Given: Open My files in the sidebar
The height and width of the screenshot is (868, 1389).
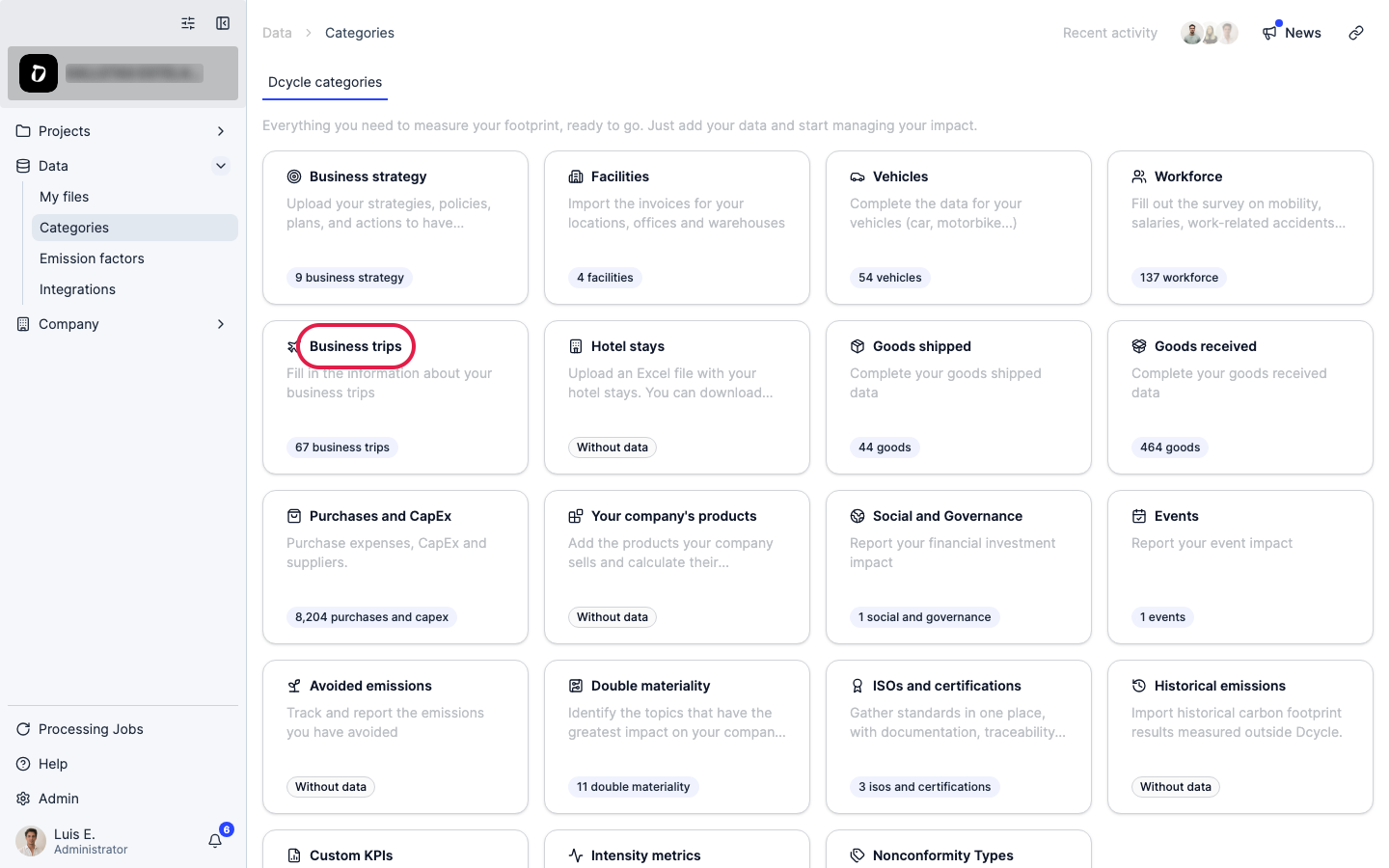Looking at the screenshot, I should 135,197.
